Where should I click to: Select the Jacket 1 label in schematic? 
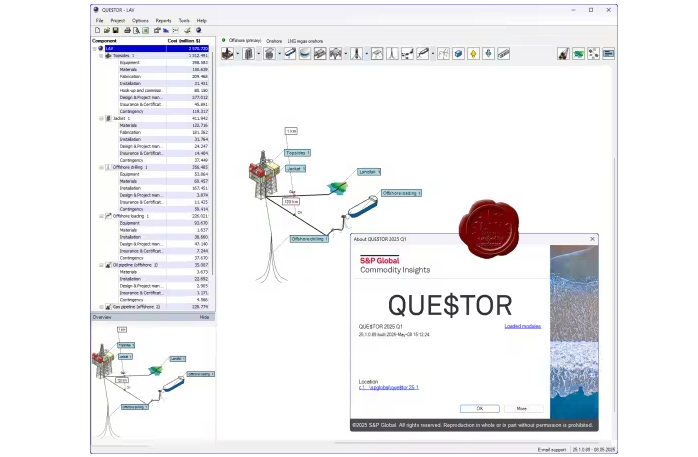click(x=295, y=169)
